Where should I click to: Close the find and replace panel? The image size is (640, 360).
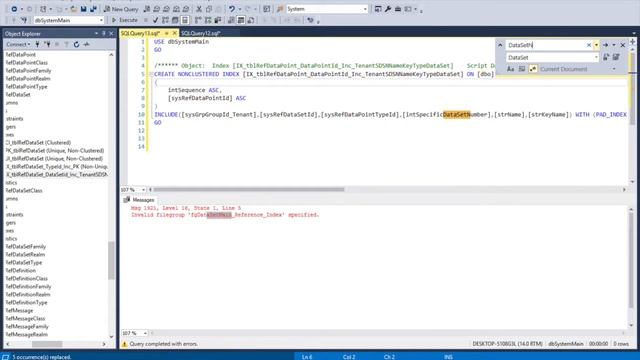[622, 45]
